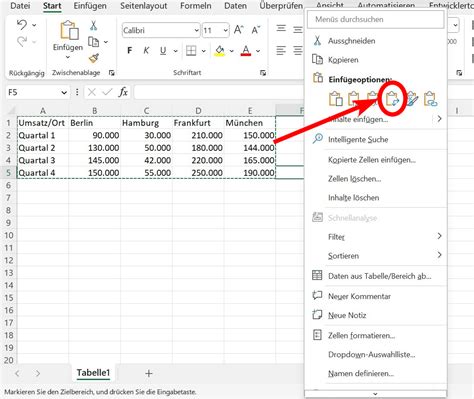474x399 pixels.
Task: Open the font size 11 dropdown
Action: coord(226,31)
